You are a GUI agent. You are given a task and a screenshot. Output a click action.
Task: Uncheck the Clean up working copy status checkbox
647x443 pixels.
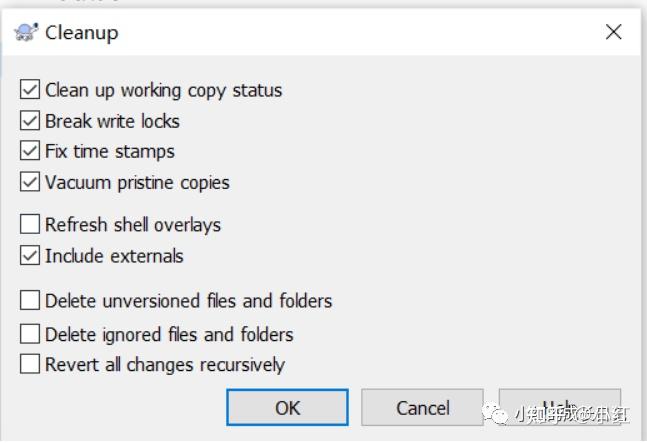click(x=30, y=90)
